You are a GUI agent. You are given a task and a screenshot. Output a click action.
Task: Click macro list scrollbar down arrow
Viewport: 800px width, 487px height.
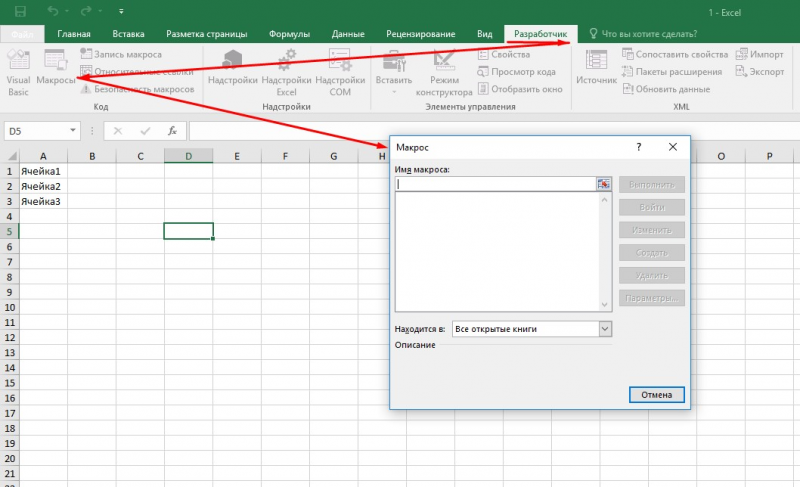pos(605,305)
